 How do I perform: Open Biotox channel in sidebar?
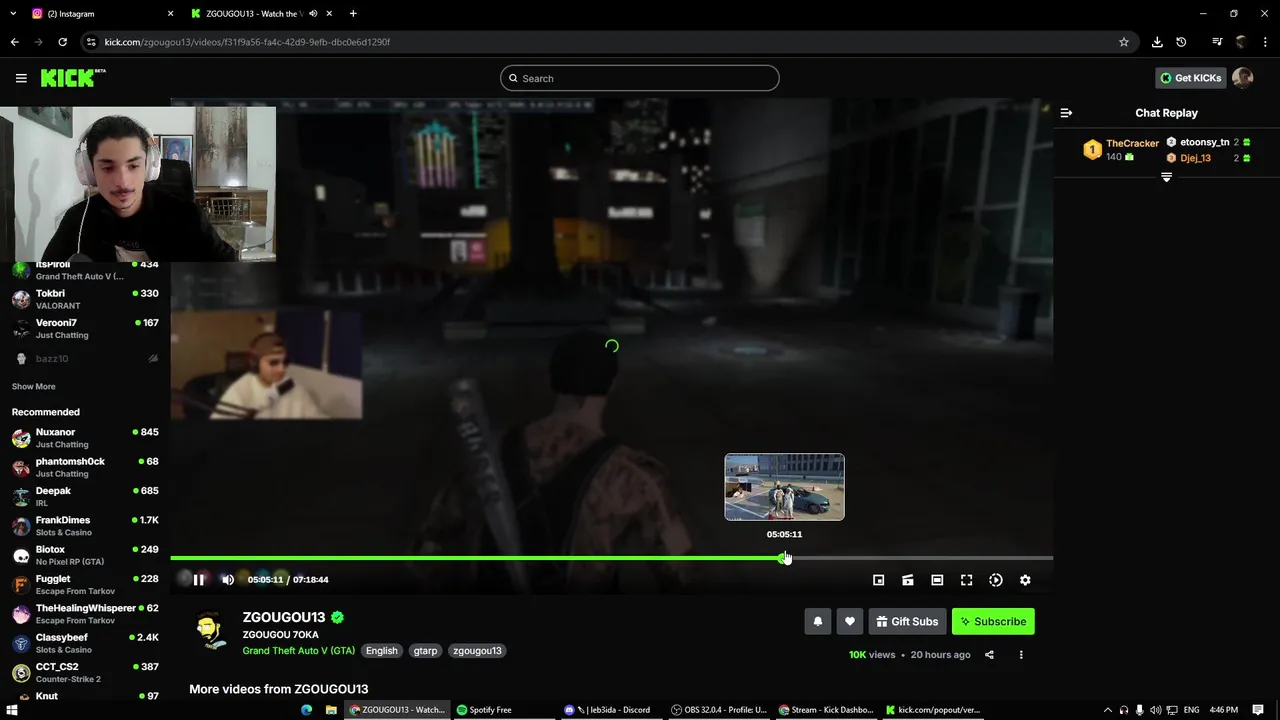coord(85,555)
